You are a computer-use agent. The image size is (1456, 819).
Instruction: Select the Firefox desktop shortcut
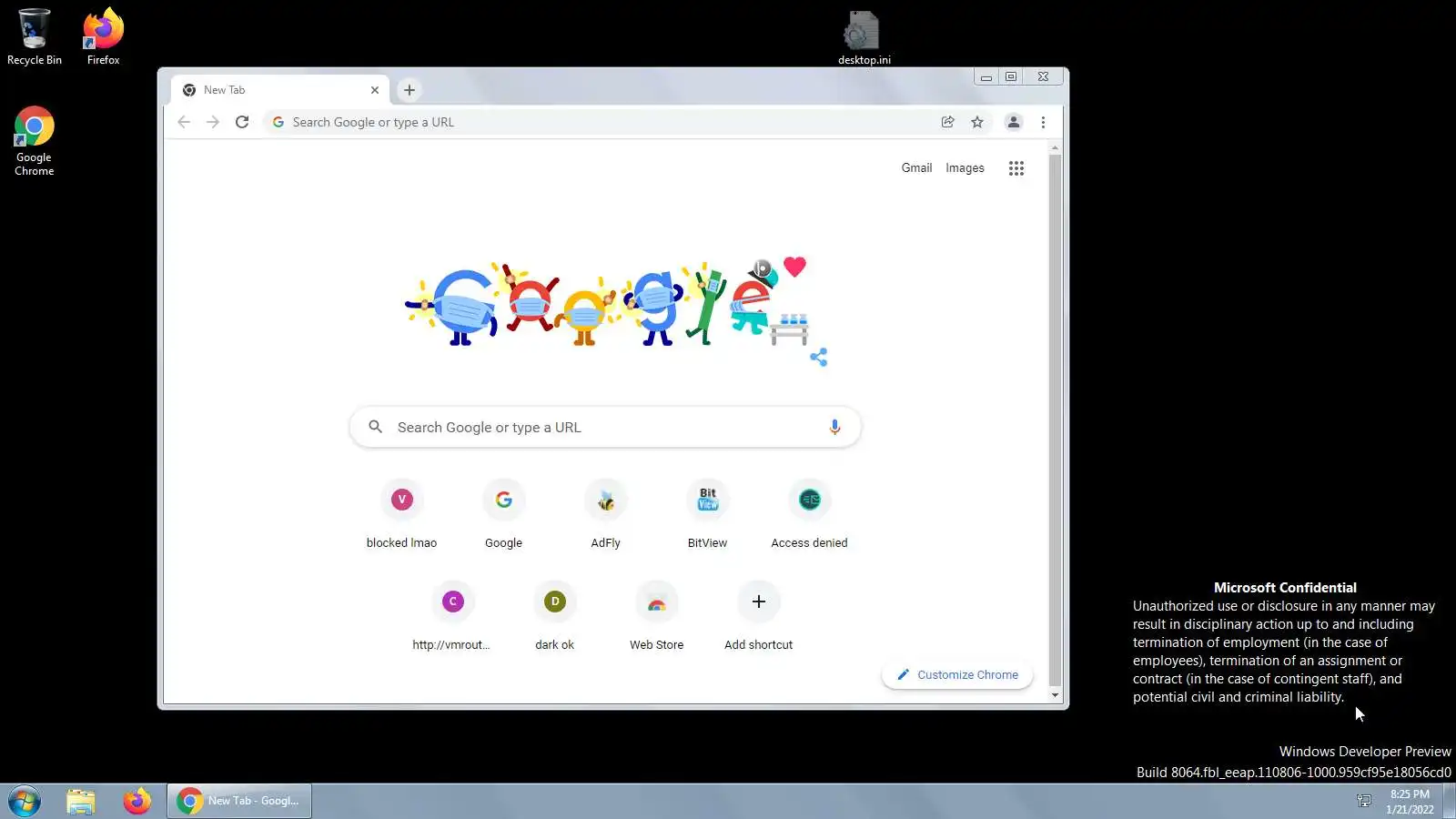click(x=103, y=36)
